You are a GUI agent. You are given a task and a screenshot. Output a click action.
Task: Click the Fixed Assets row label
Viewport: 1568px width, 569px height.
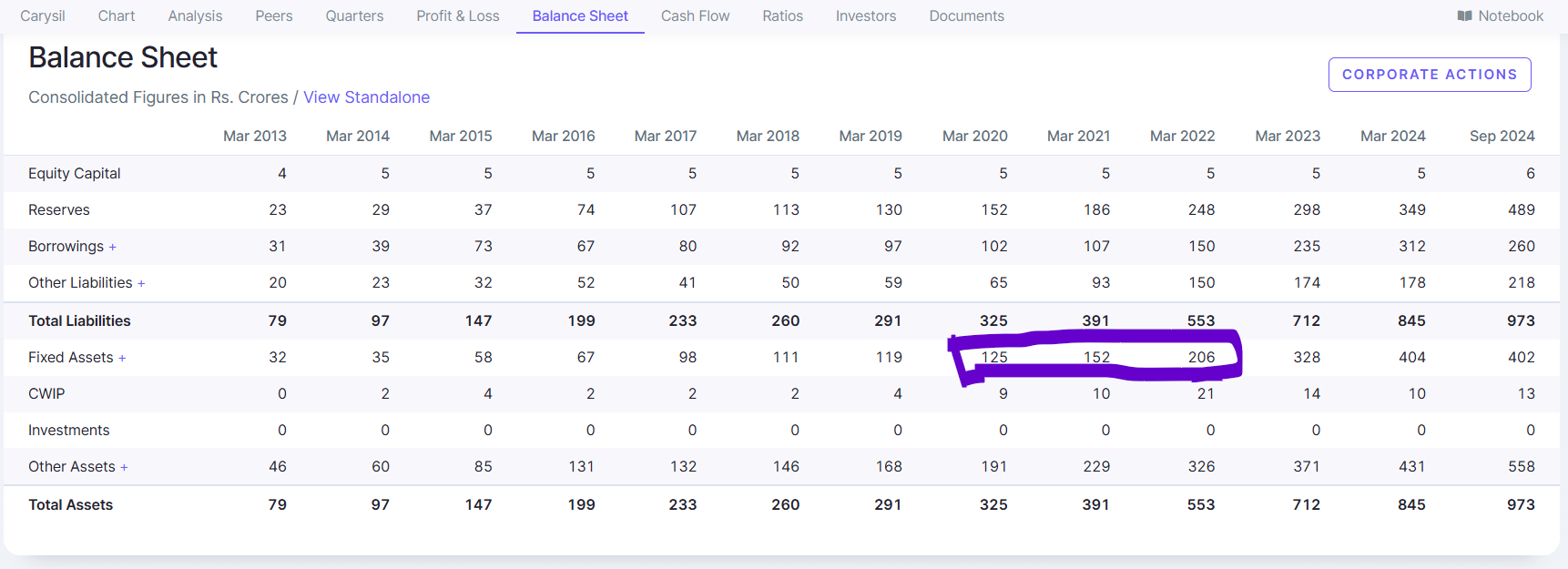(71, 358)
